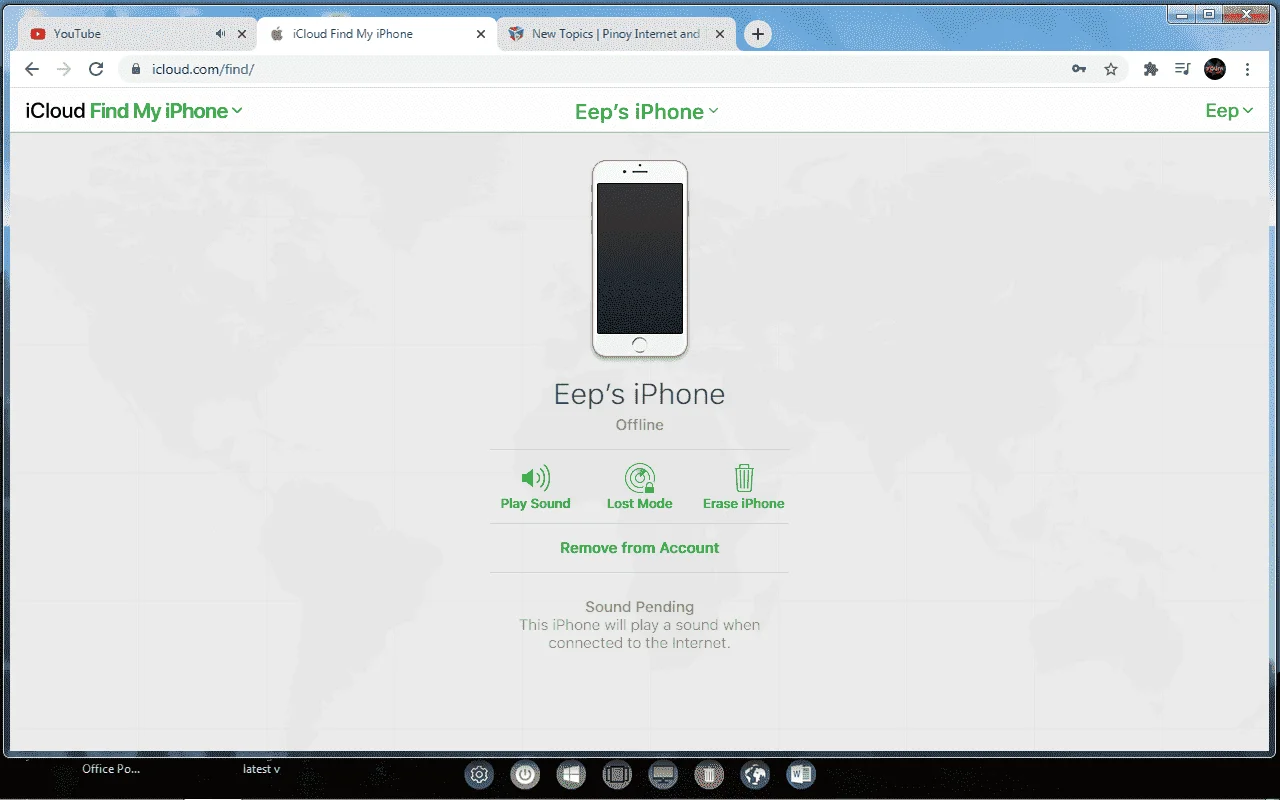This screenshot has height=800, width=1280.
Task: Click the computer monitor icon in the dock
Action: pos(663,775)
